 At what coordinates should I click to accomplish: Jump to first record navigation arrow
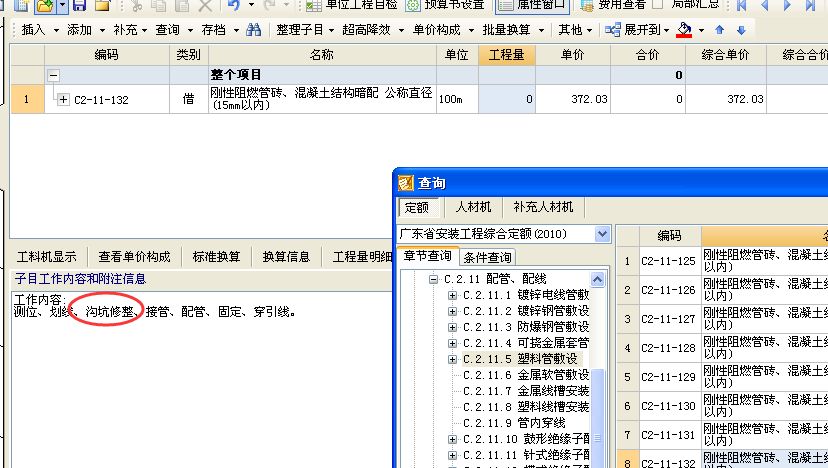[x=741, y=5]
